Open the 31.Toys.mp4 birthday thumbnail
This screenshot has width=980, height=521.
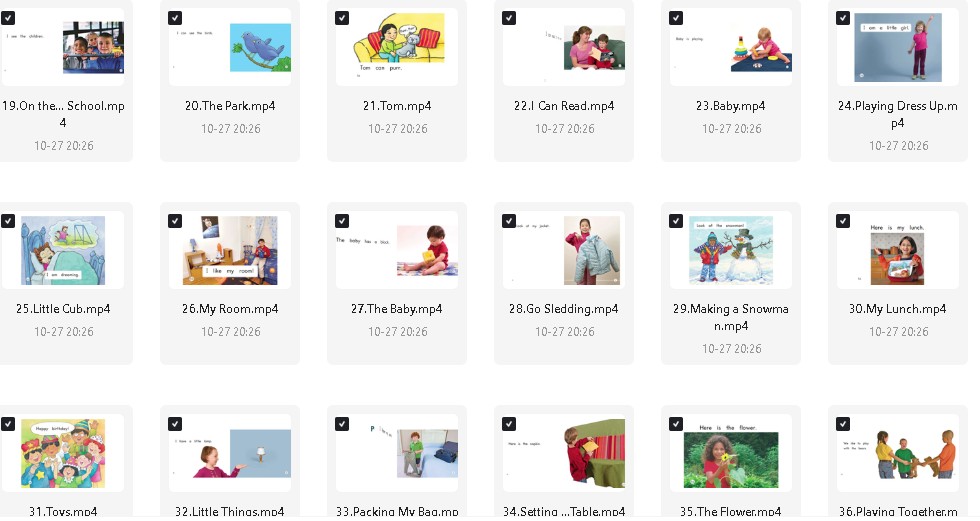click(63, 453)
